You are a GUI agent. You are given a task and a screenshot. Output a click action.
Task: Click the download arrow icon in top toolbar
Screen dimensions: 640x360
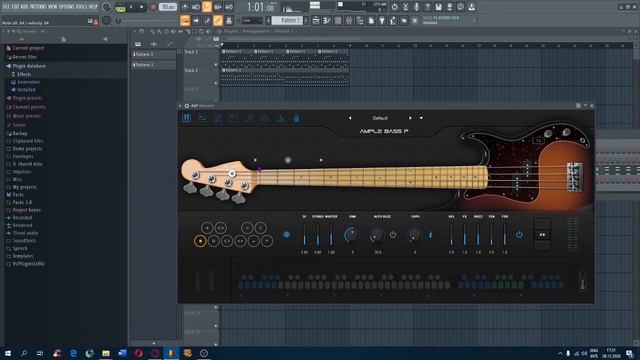471,7
